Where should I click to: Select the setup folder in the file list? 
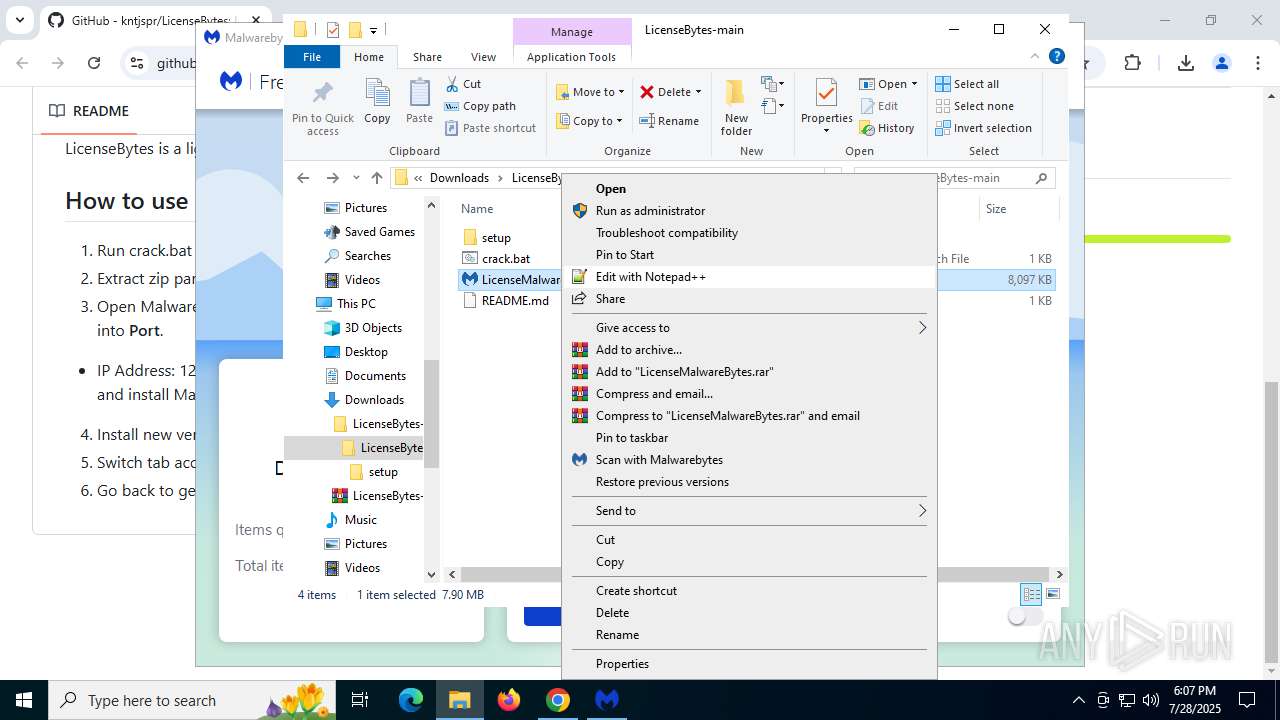pos(496,237)
